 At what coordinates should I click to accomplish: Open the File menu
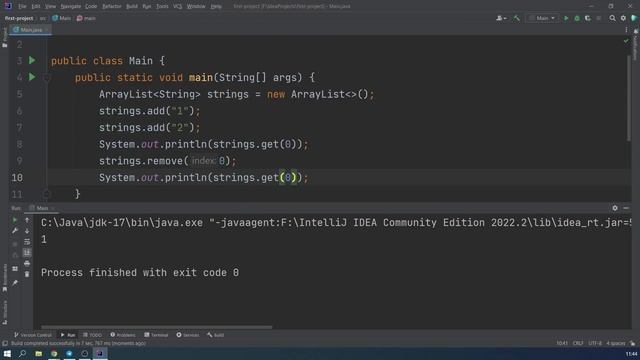[22, 6]
